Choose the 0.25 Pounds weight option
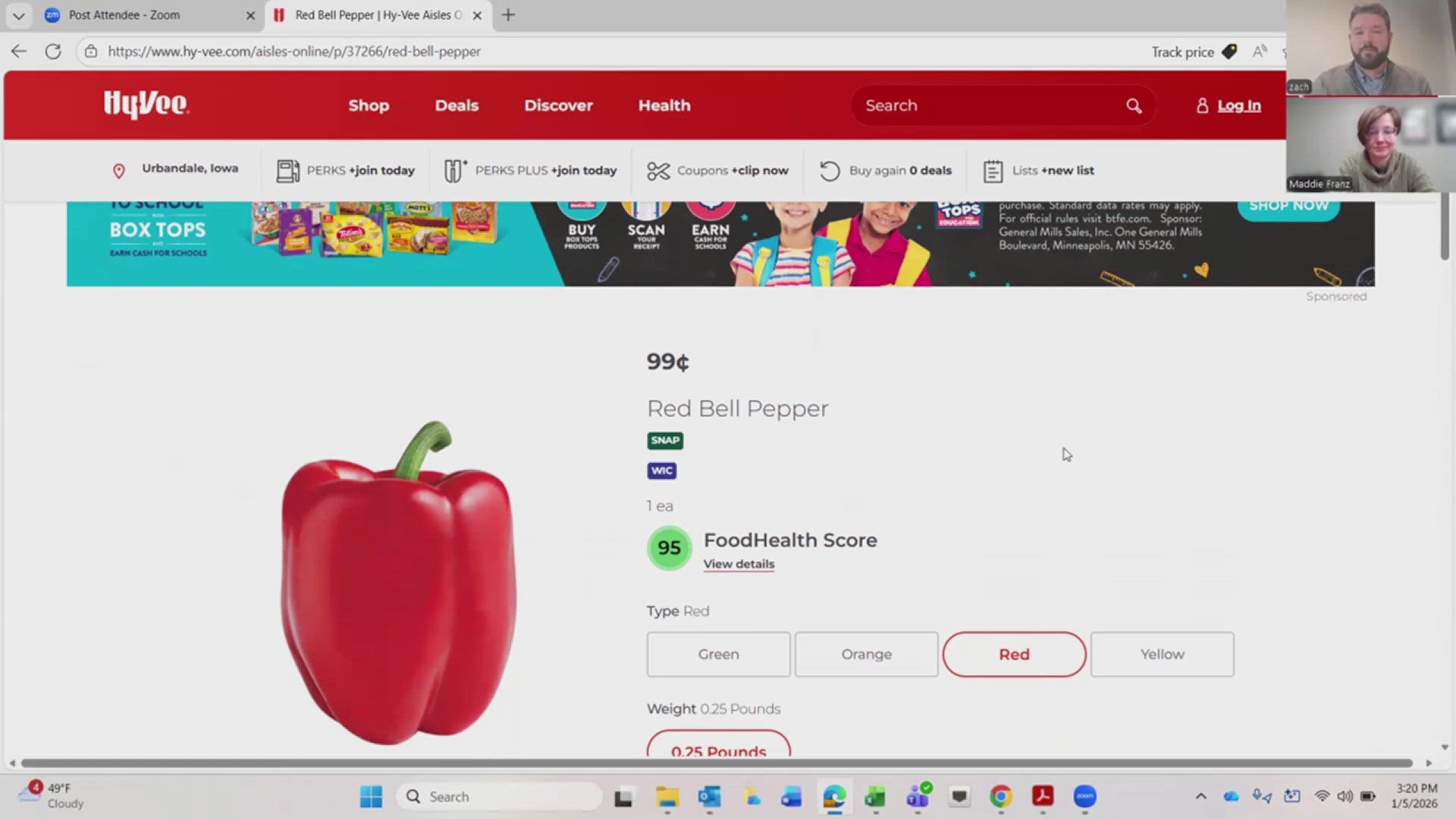1456x819 pixels. (718, 750)
